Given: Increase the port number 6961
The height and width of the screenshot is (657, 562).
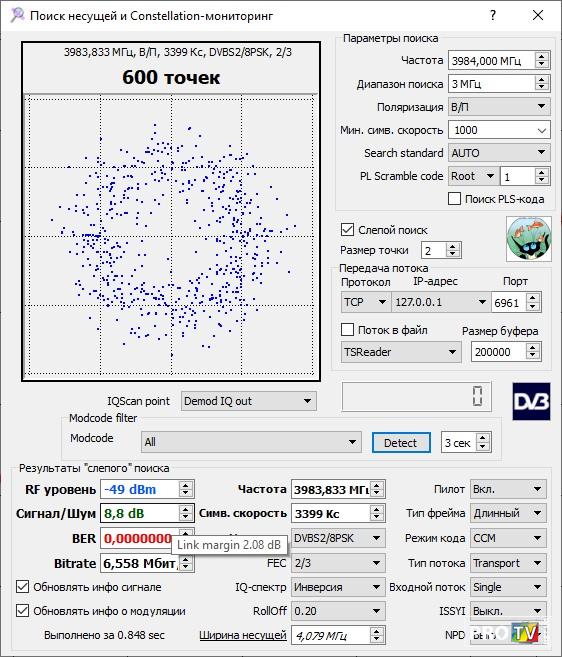Looking at the screenshot, I should pyautogui.click(x=532, y=298).
